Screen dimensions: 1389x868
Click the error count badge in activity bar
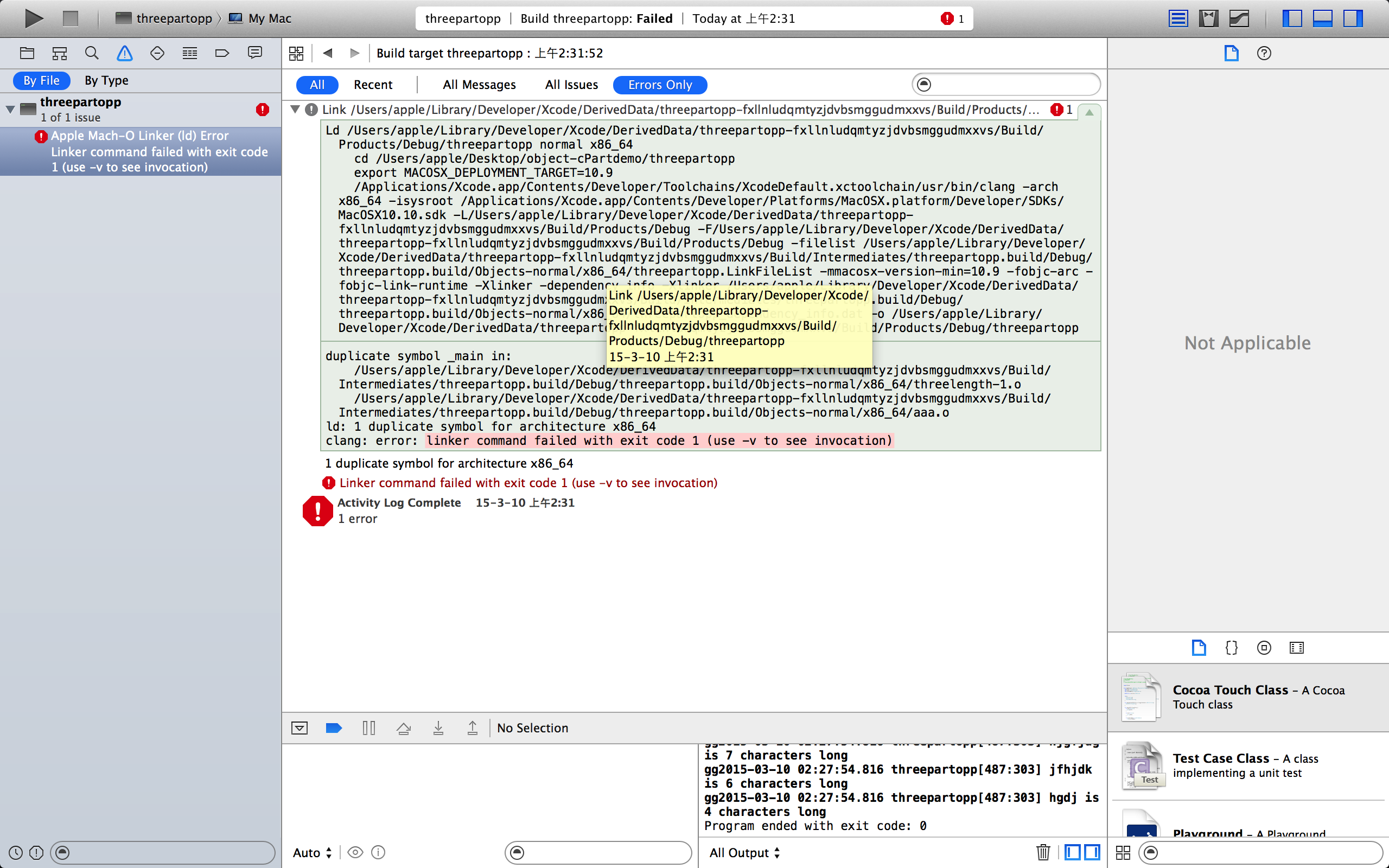[952, 18]
